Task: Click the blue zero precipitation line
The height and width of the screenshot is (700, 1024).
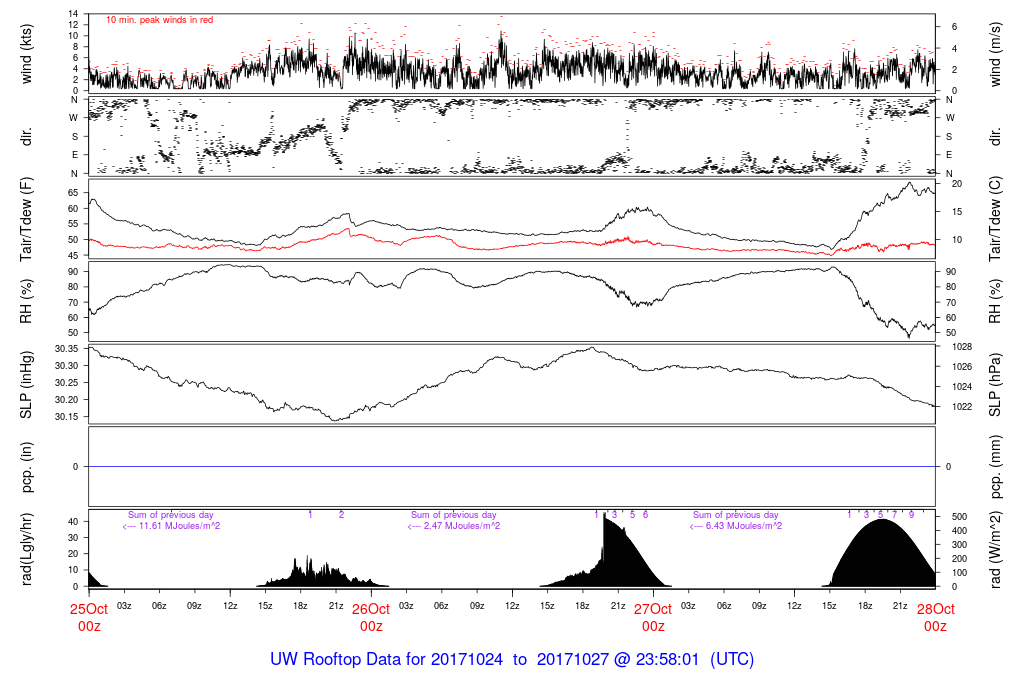Action: [x=512, y=466]
